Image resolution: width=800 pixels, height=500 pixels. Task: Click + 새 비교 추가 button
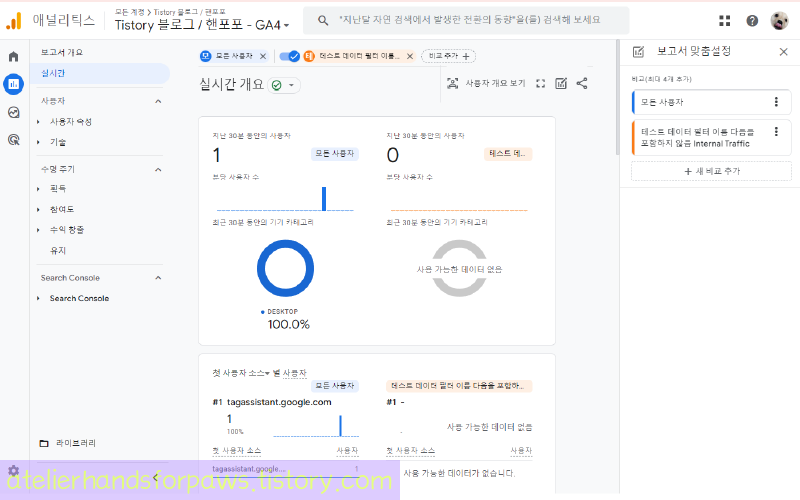pyautogui.click(x=711, y=171)
